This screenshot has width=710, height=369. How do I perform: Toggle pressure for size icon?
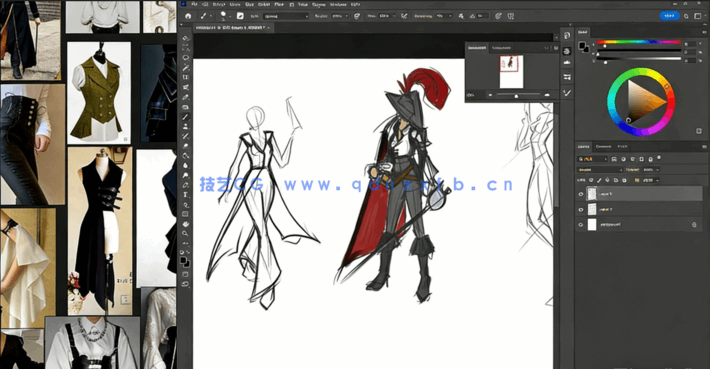(x=498, y=16)
